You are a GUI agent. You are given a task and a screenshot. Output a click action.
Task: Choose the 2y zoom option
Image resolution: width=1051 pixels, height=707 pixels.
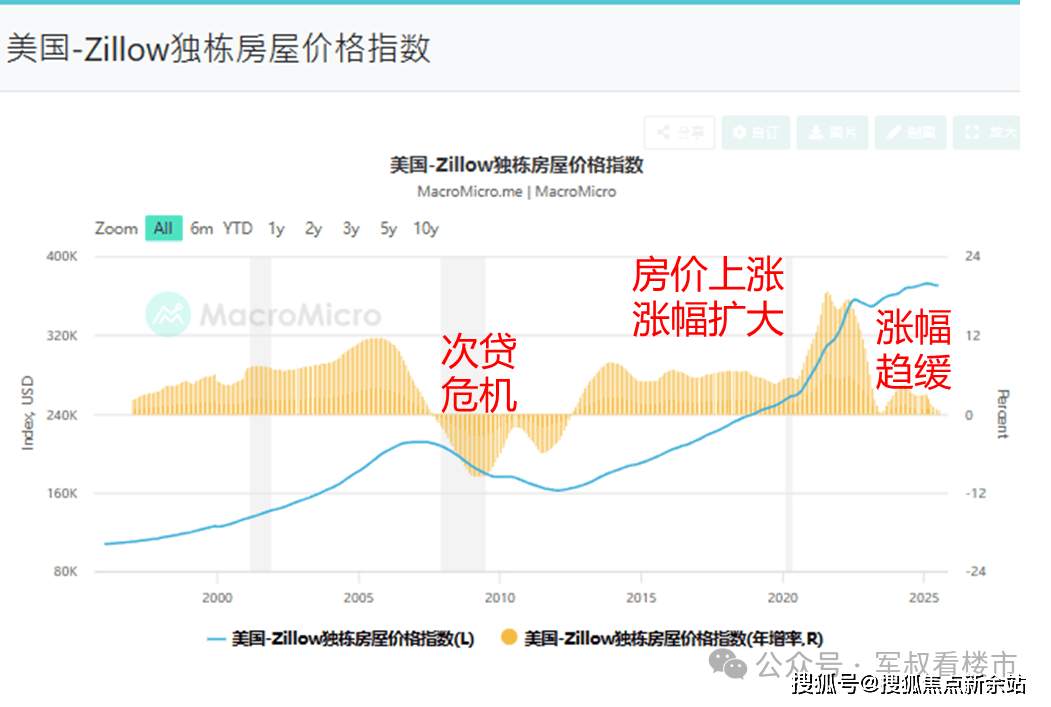click(313, 228)
